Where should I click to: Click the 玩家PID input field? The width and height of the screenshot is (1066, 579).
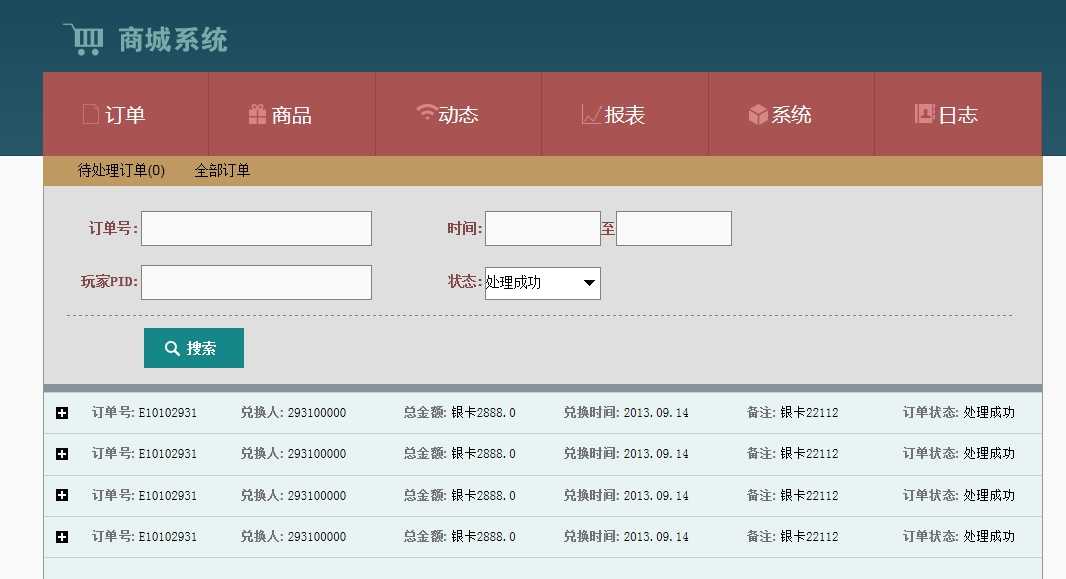[x=256, y=282]
